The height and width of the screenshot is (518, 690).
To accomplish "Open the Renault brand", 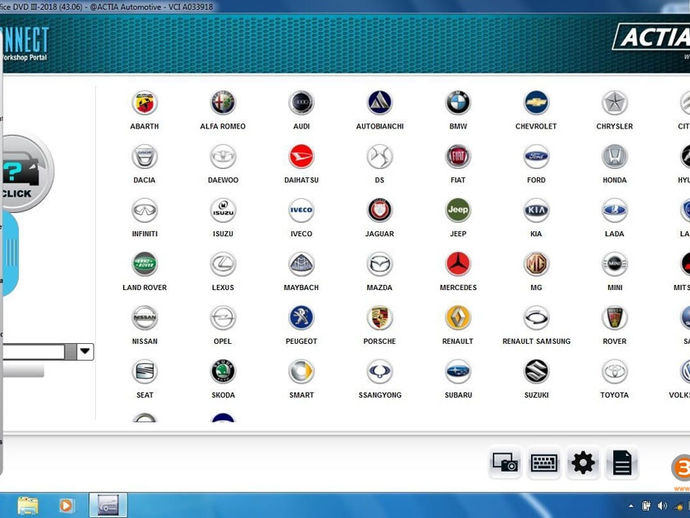I will tap(458, 318).
